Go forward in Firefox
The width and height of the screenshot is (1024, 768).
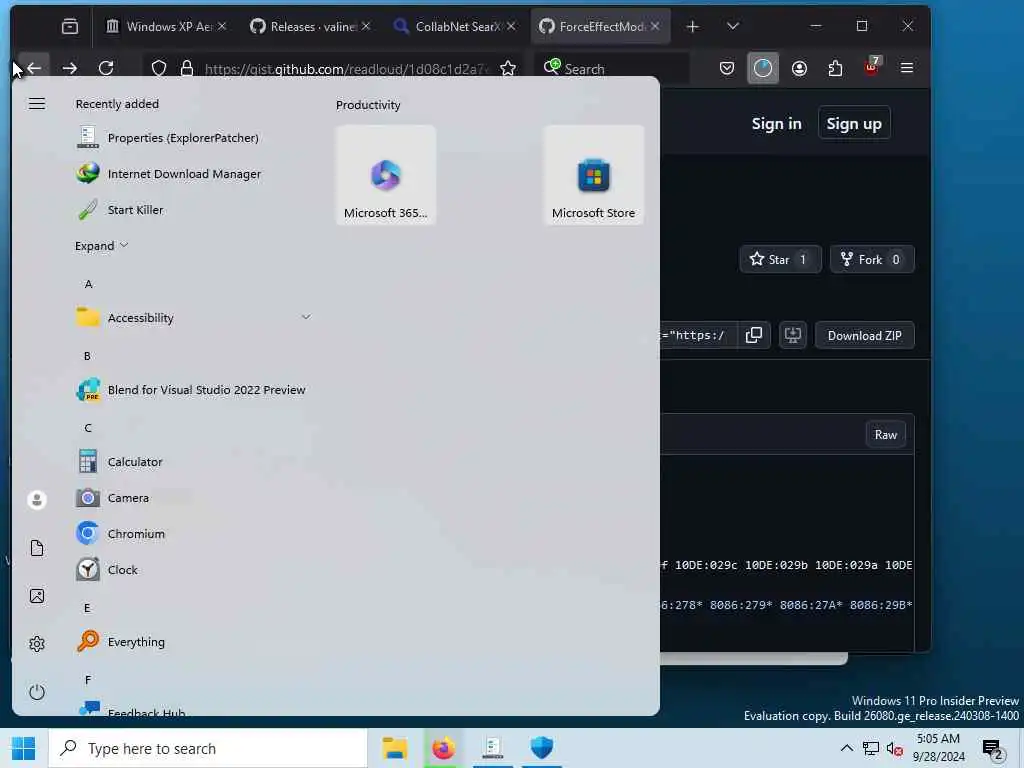coord(70,68)
